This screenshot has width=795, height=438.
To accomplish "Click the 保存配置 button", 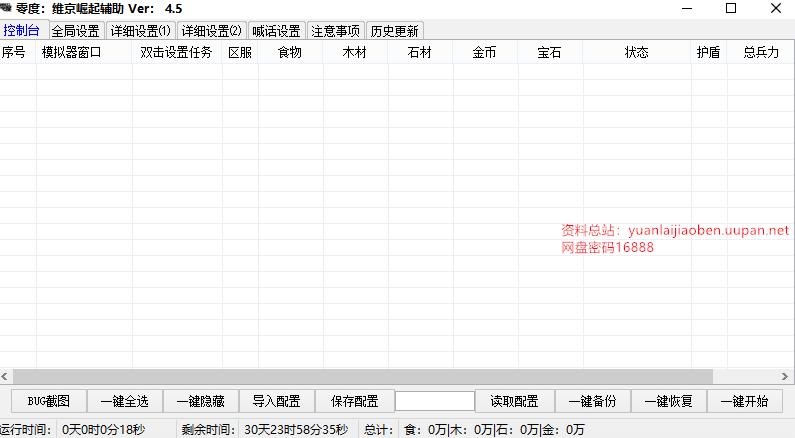I will click(x=355, y=402).
